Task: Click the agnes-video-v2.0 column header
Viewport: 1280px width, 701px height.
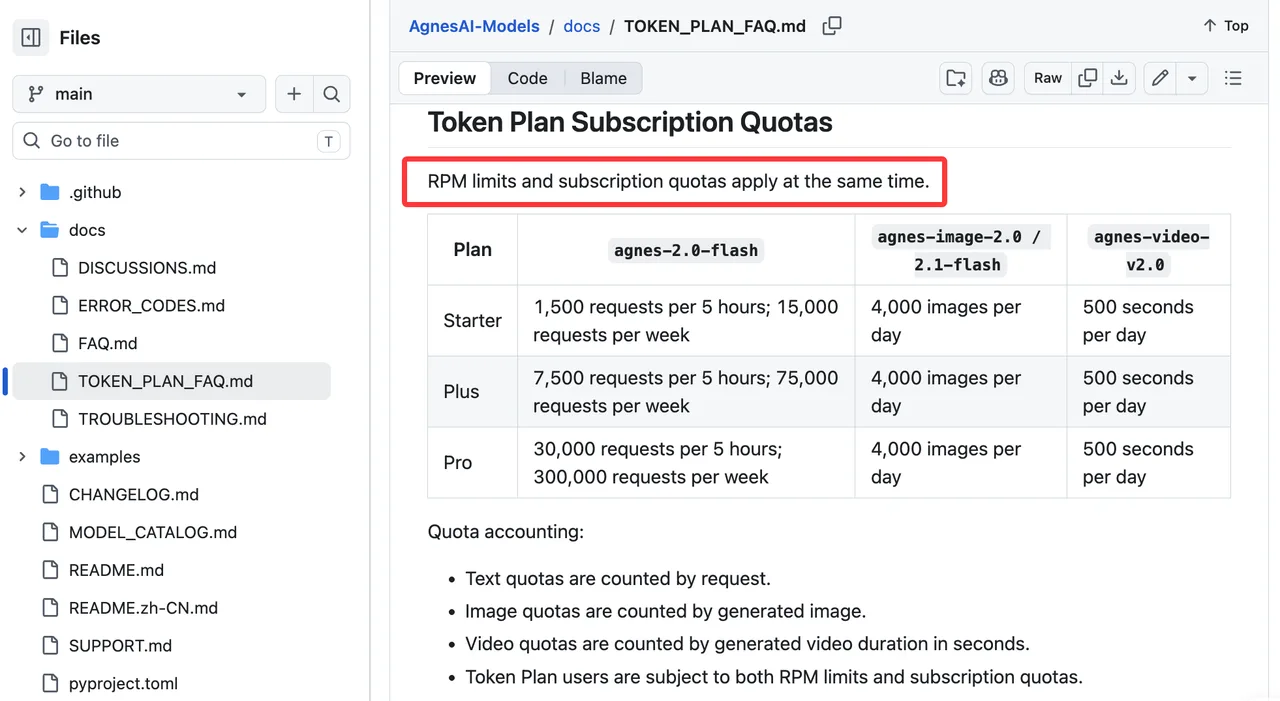Action: [1150, 251]
